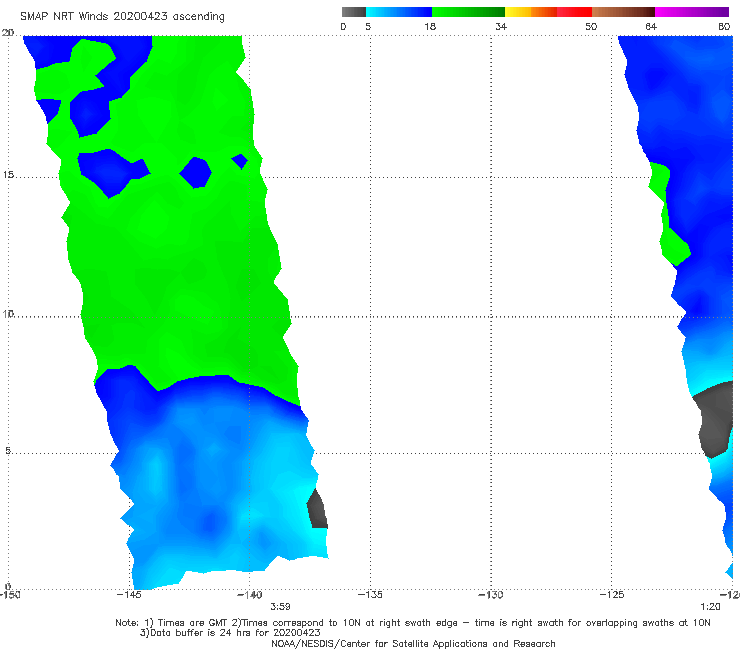Click longitude axis label '-135'
Viewport: 740px width, 650px height.
click(370, 595)
